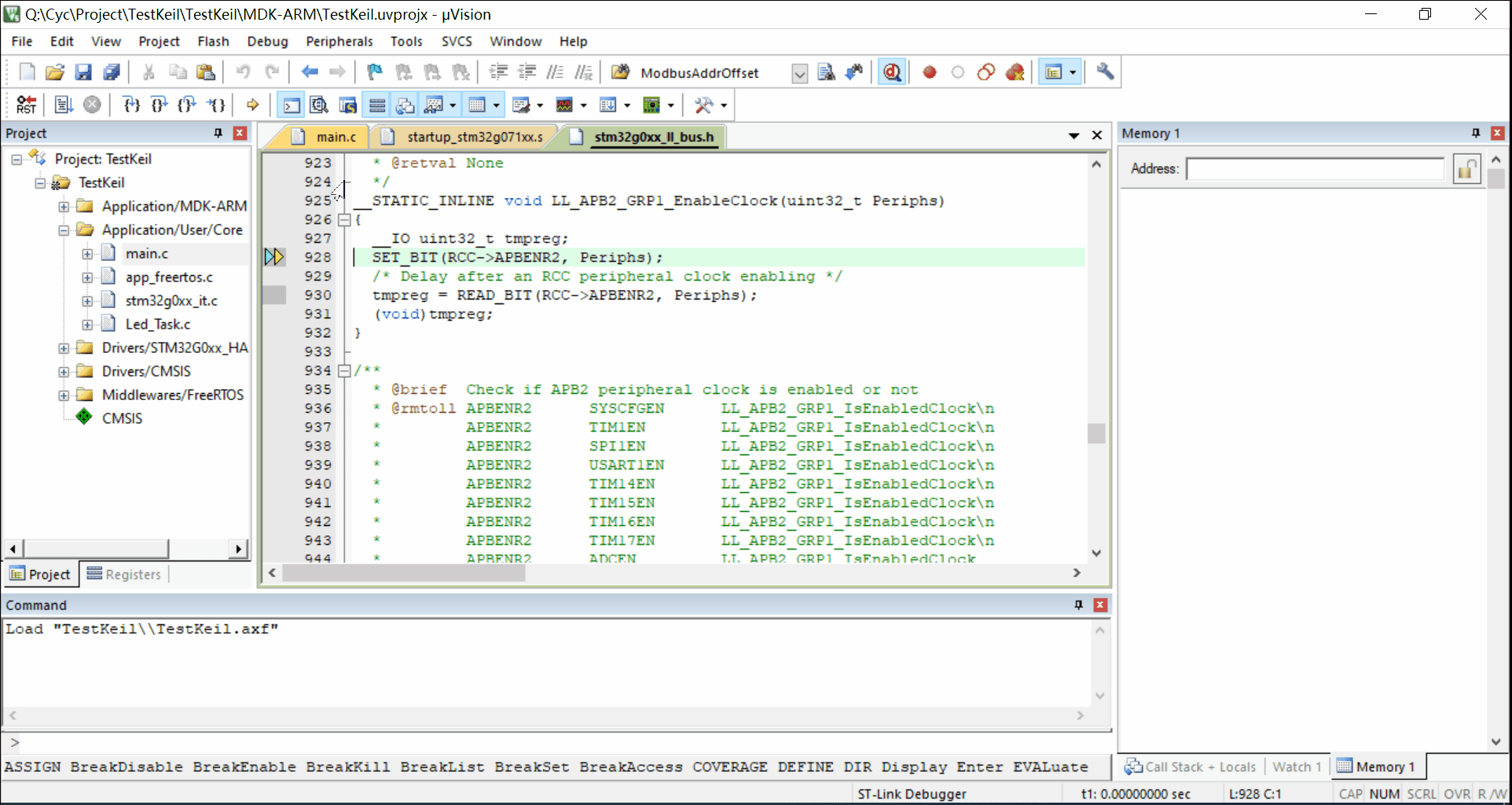Open the Peripherals menu
This screenshot has width=1512, height=805.
(339, 42)
